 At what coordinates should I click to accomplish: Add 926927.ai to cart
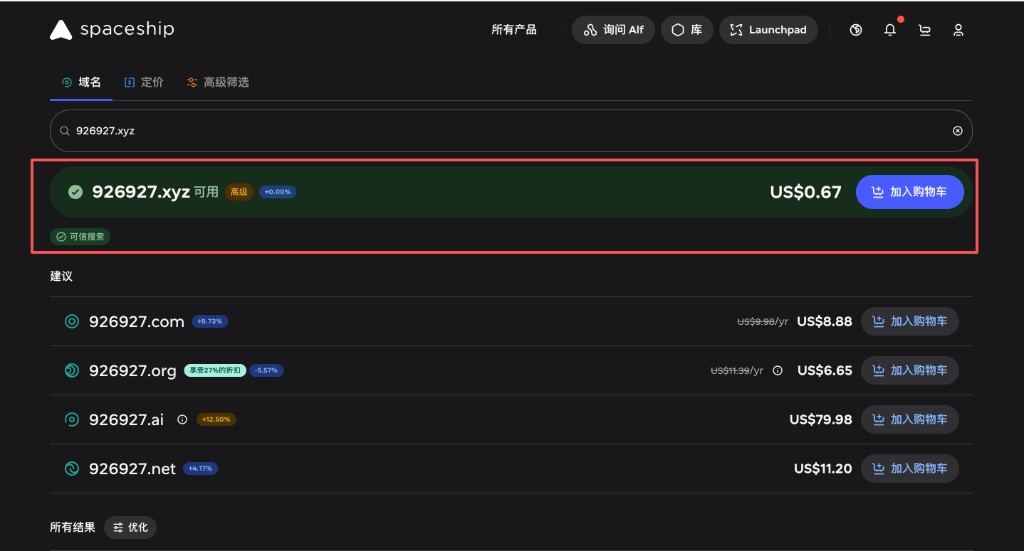[x=910, y=419]
